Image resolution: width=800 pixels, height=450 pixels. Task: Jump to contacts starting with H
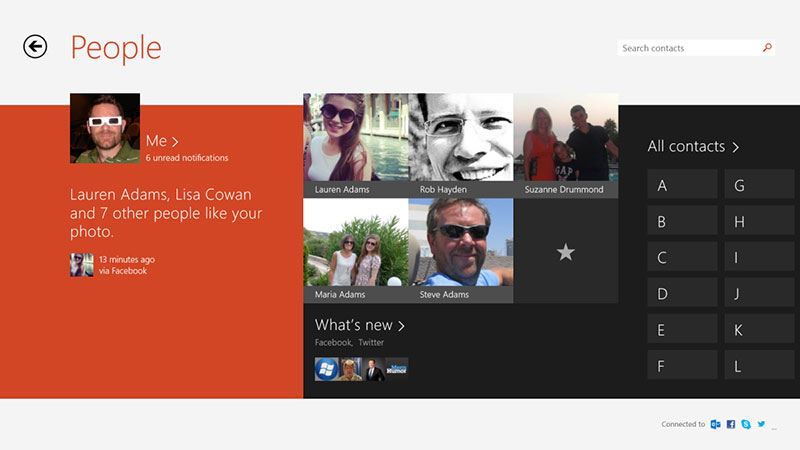tap(759, 220)
